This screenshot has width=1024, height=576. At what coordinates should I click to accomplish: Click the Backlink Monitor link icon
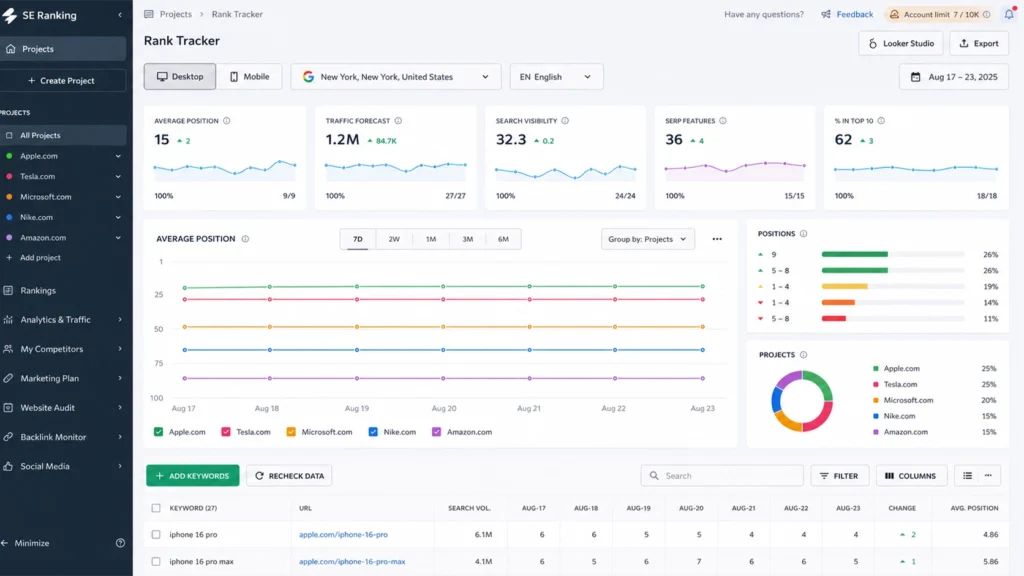click(8, 437)
